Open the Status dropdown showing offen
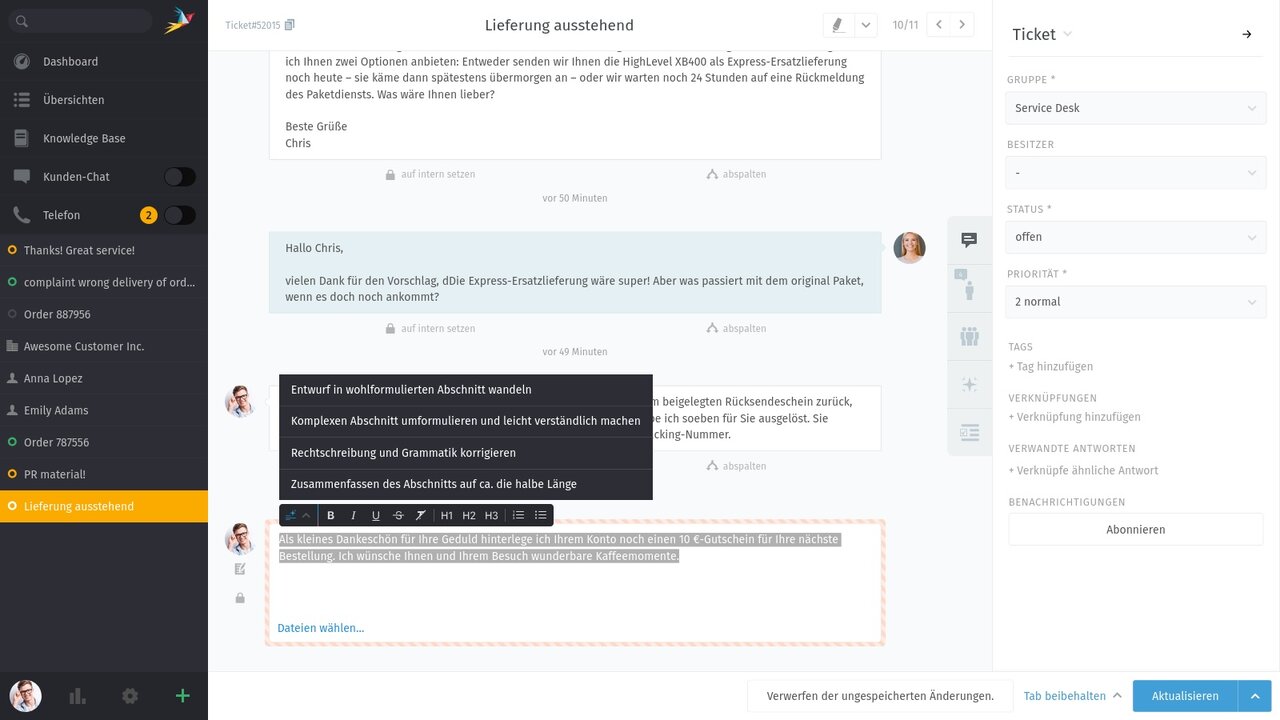 coord(1135,237)
